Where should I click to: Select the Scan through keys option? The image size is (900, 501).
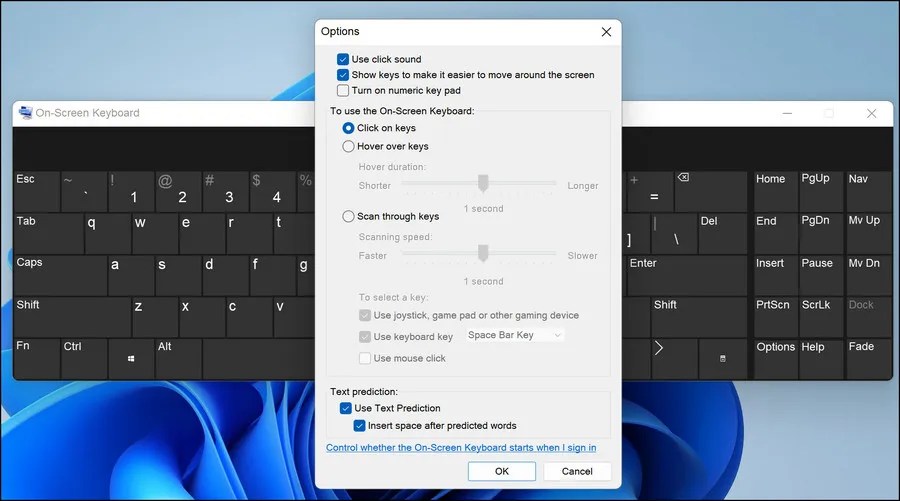point(348,216)
